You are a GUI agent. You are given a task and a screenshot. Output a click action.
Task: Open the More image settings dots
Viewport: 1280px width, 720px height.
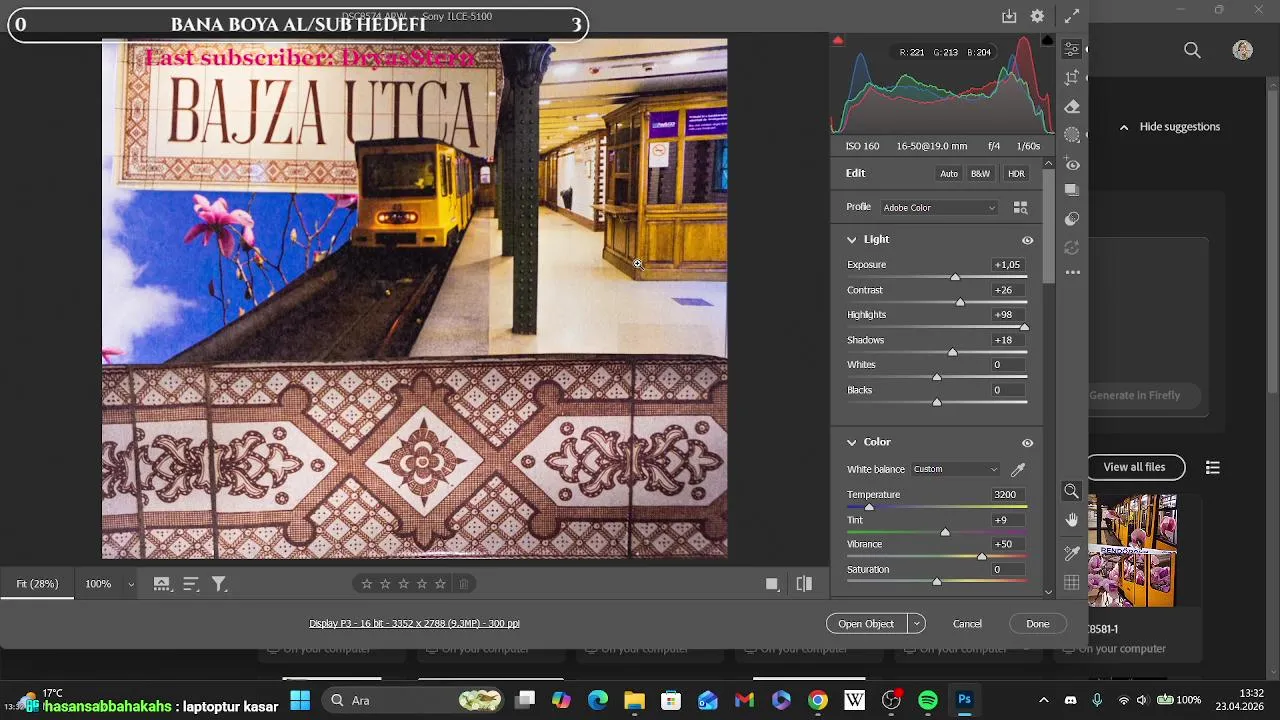click(x=1072, y=272)
